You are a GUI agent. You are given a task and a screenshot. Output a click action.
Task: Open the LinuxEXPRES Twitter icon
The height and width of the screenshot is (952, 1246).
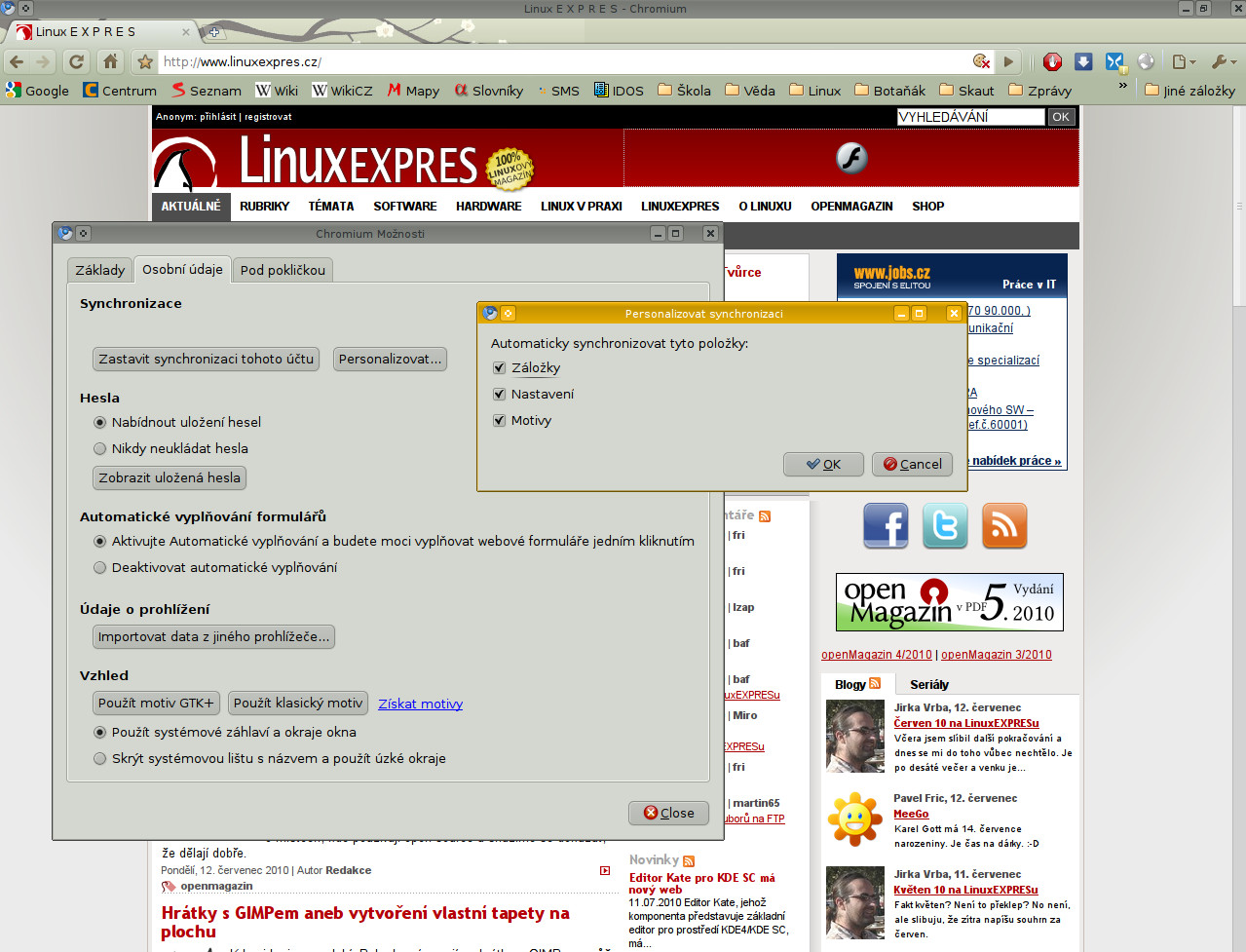[945, 526]
